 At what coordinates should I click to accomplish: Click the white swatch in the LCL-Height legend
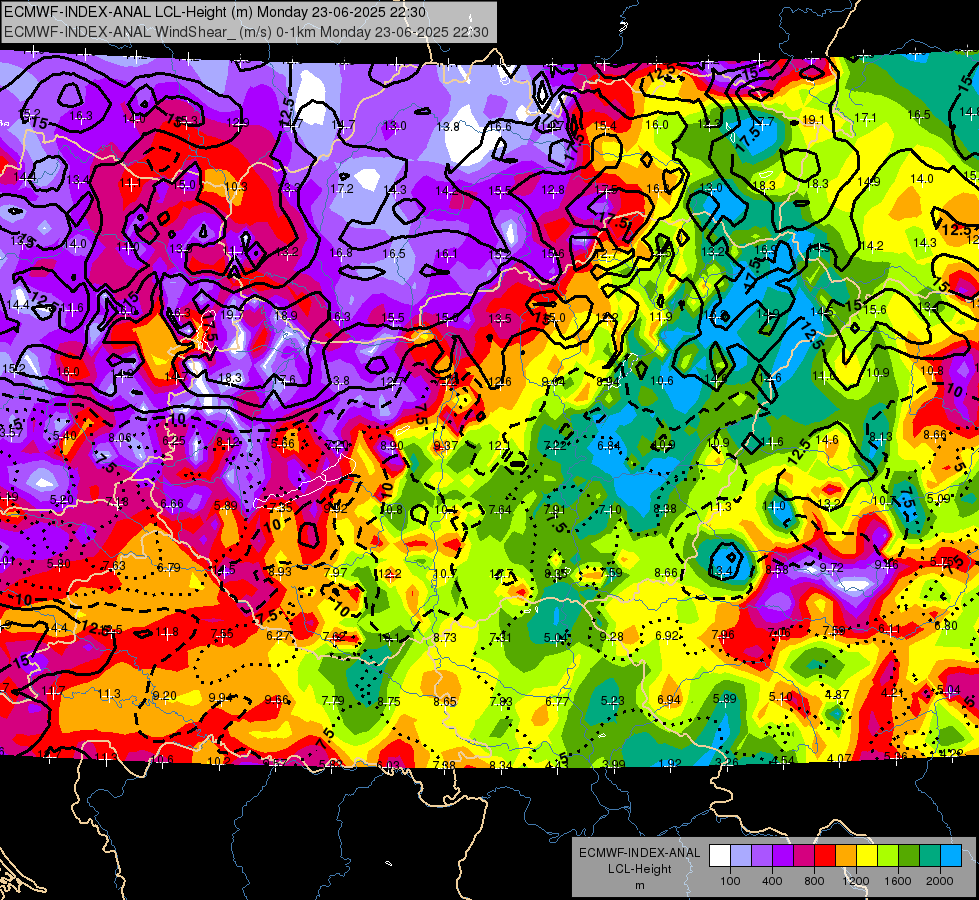coord(720,856)
